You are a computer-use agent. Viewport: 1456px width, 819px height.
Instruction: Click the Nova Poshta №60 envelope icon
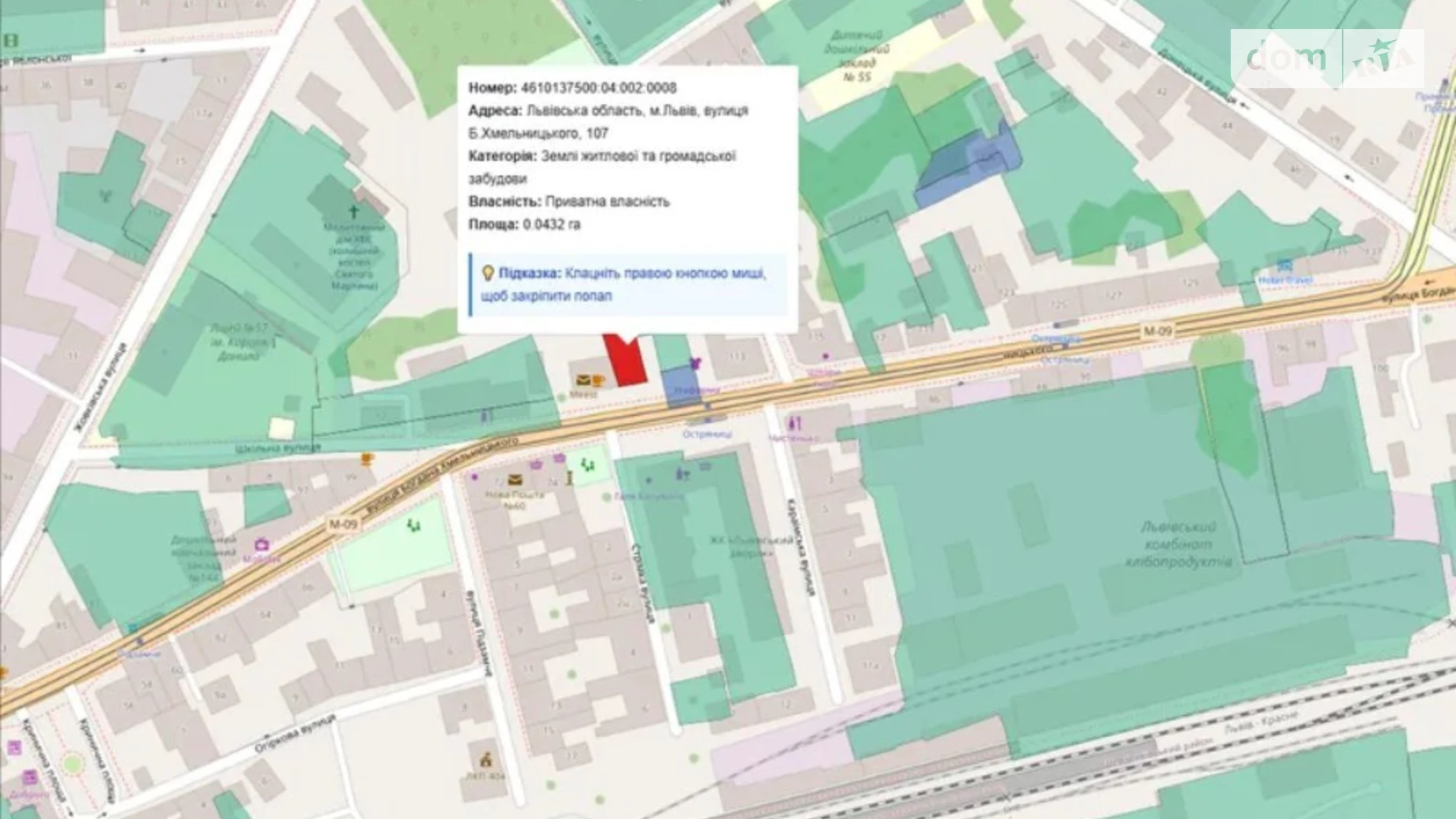click(x=515, y=480)
